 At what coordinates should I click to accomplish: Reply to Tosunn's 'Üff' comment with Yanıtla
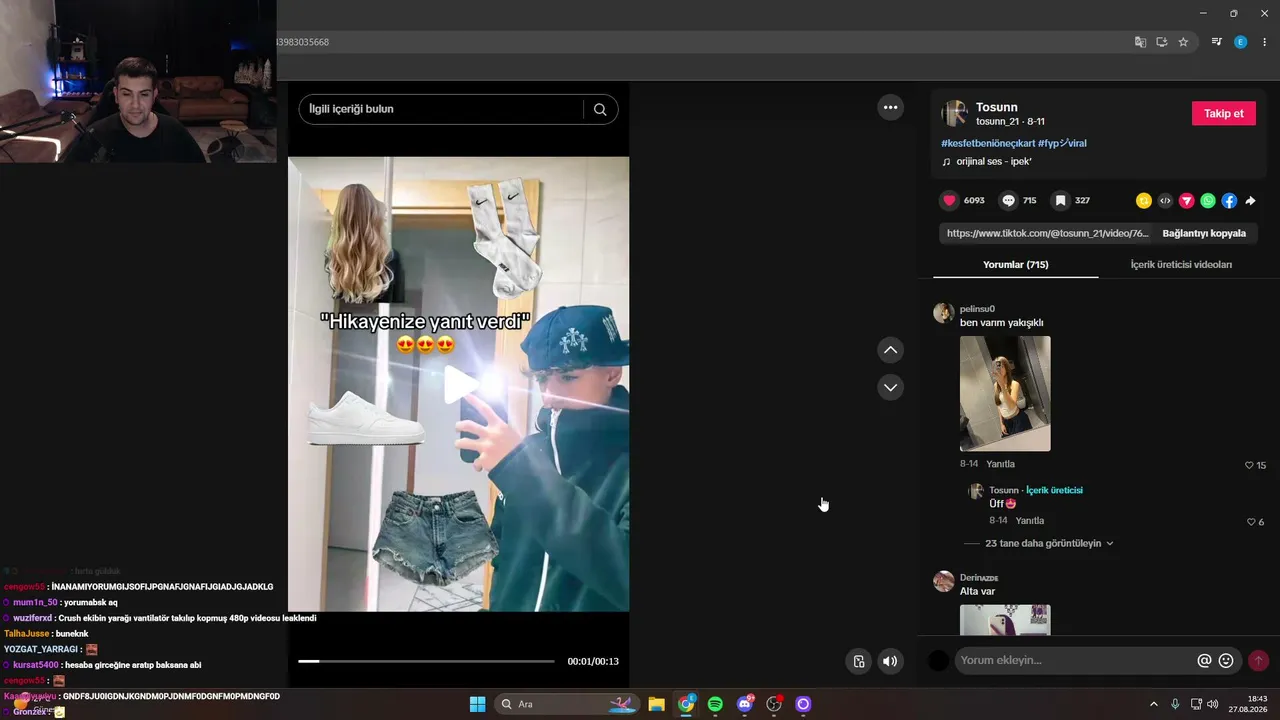pos(1029,521)
